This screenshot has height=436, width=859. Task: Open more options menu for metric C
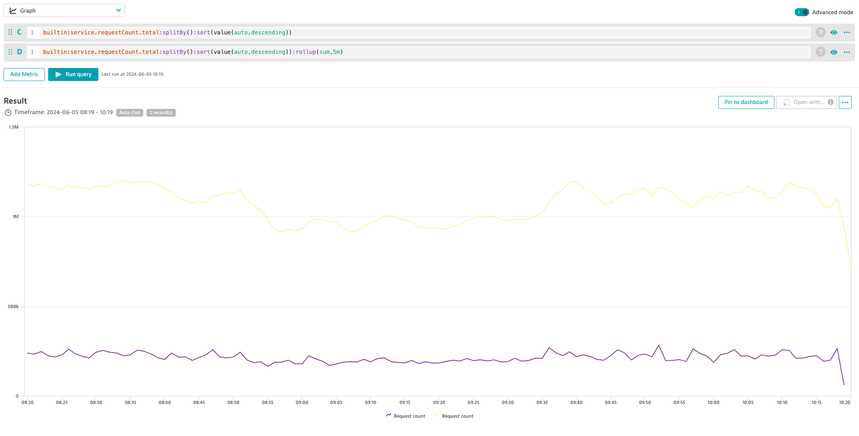(847, 32)
